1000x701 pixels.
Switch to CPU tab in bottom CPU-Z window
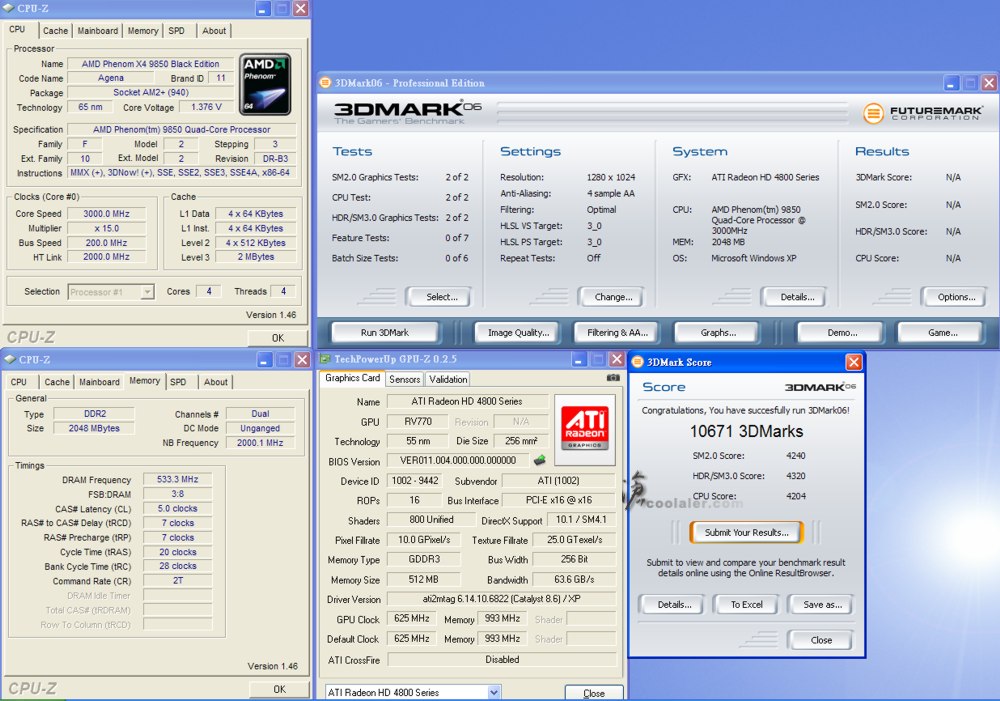pos(18,382)
